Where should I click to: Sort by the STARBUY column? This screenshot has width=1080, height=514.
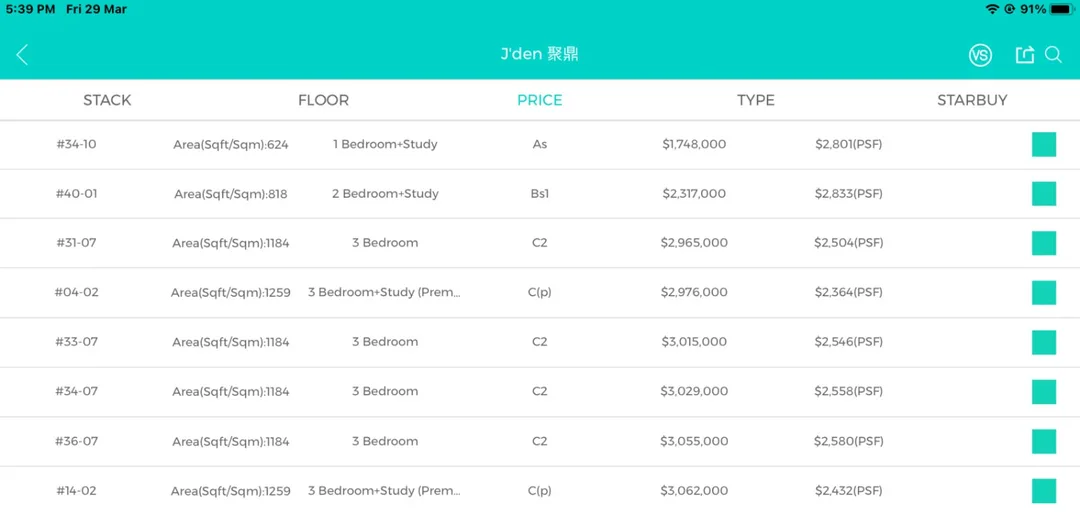[x=972, y=100]
